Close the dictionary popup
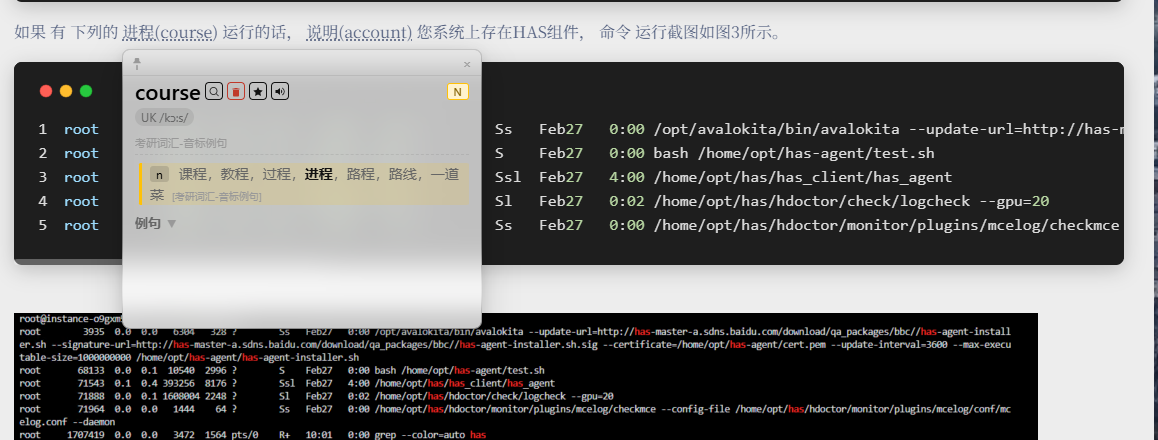 466,64
